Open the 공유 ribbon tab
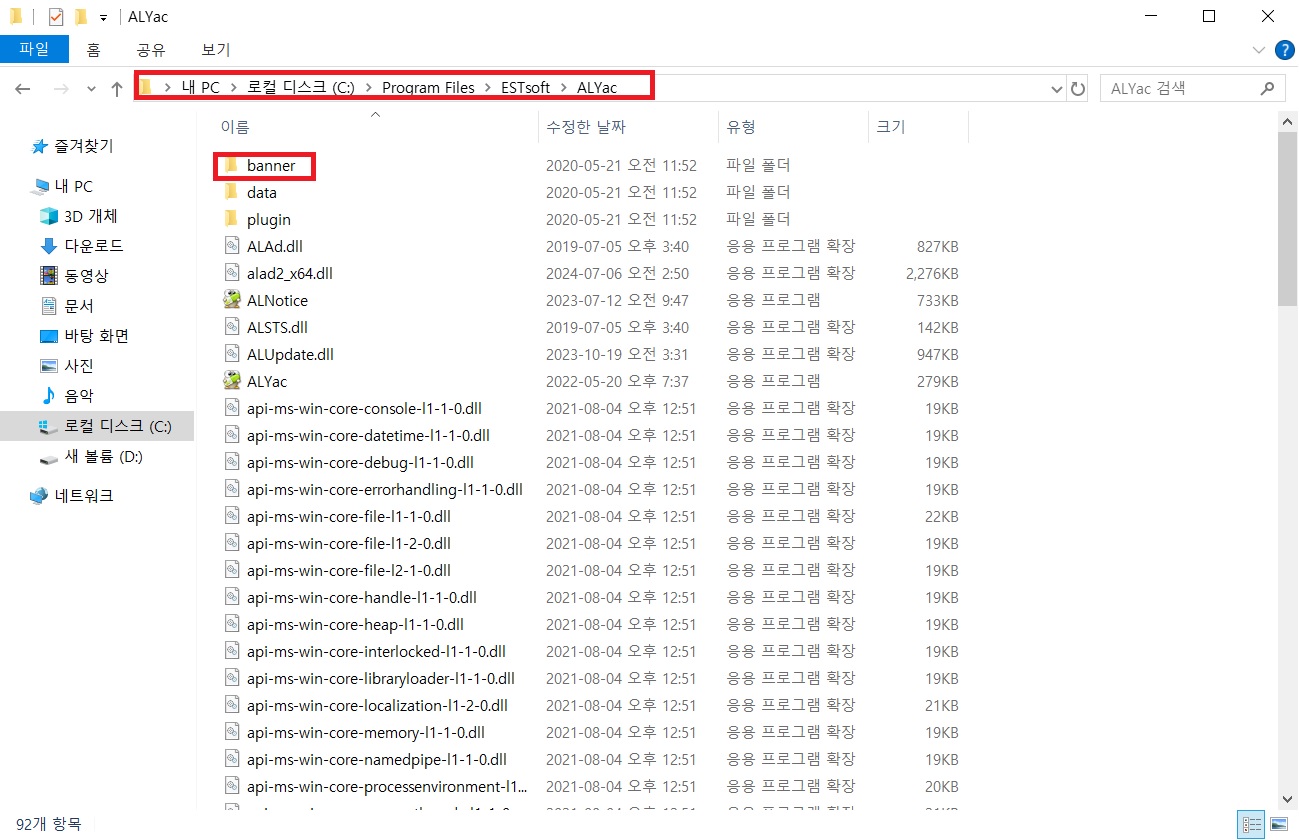 (151, 49)
